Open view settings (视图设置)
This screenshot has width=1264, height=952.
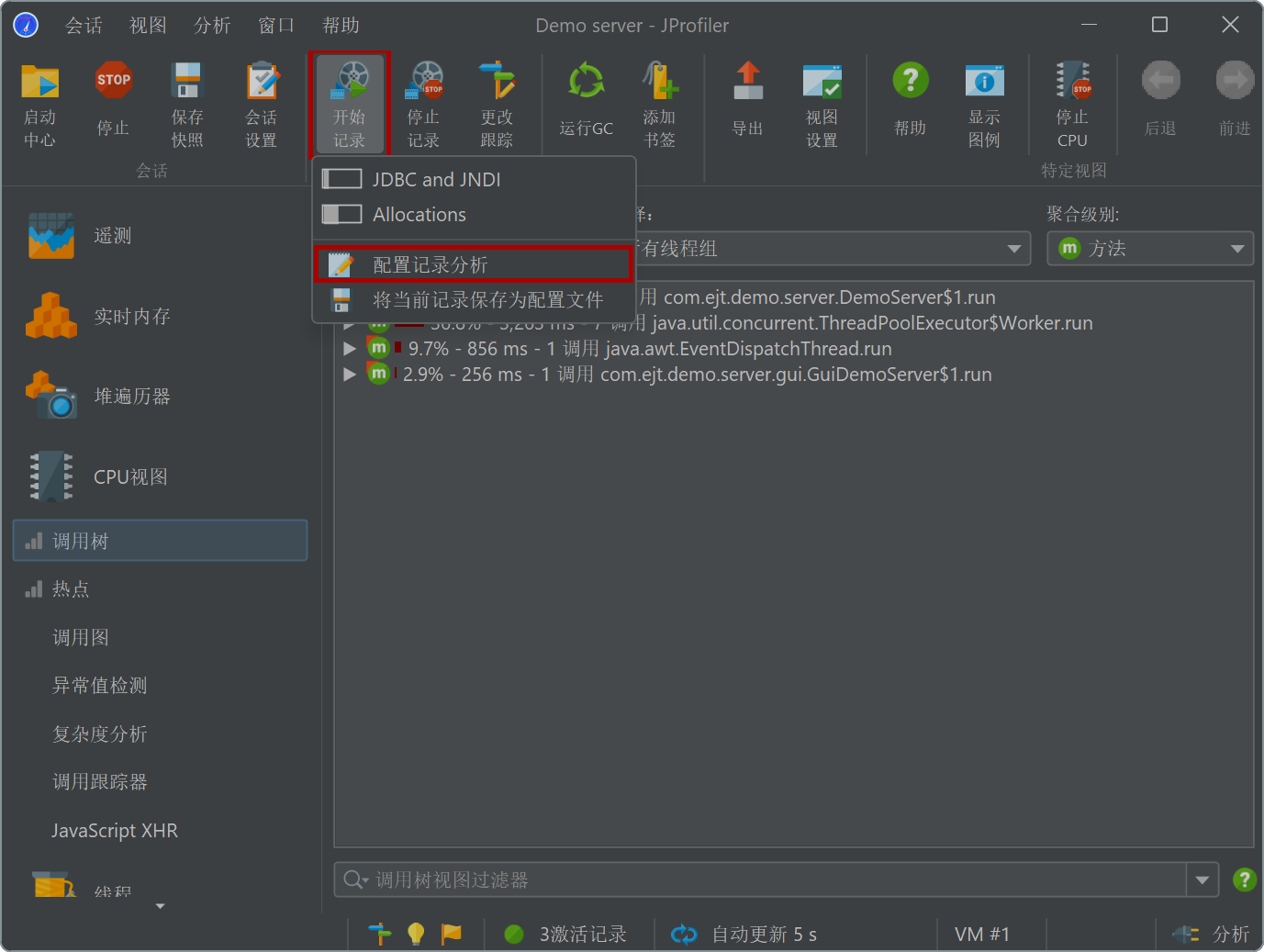pos(822,105)
